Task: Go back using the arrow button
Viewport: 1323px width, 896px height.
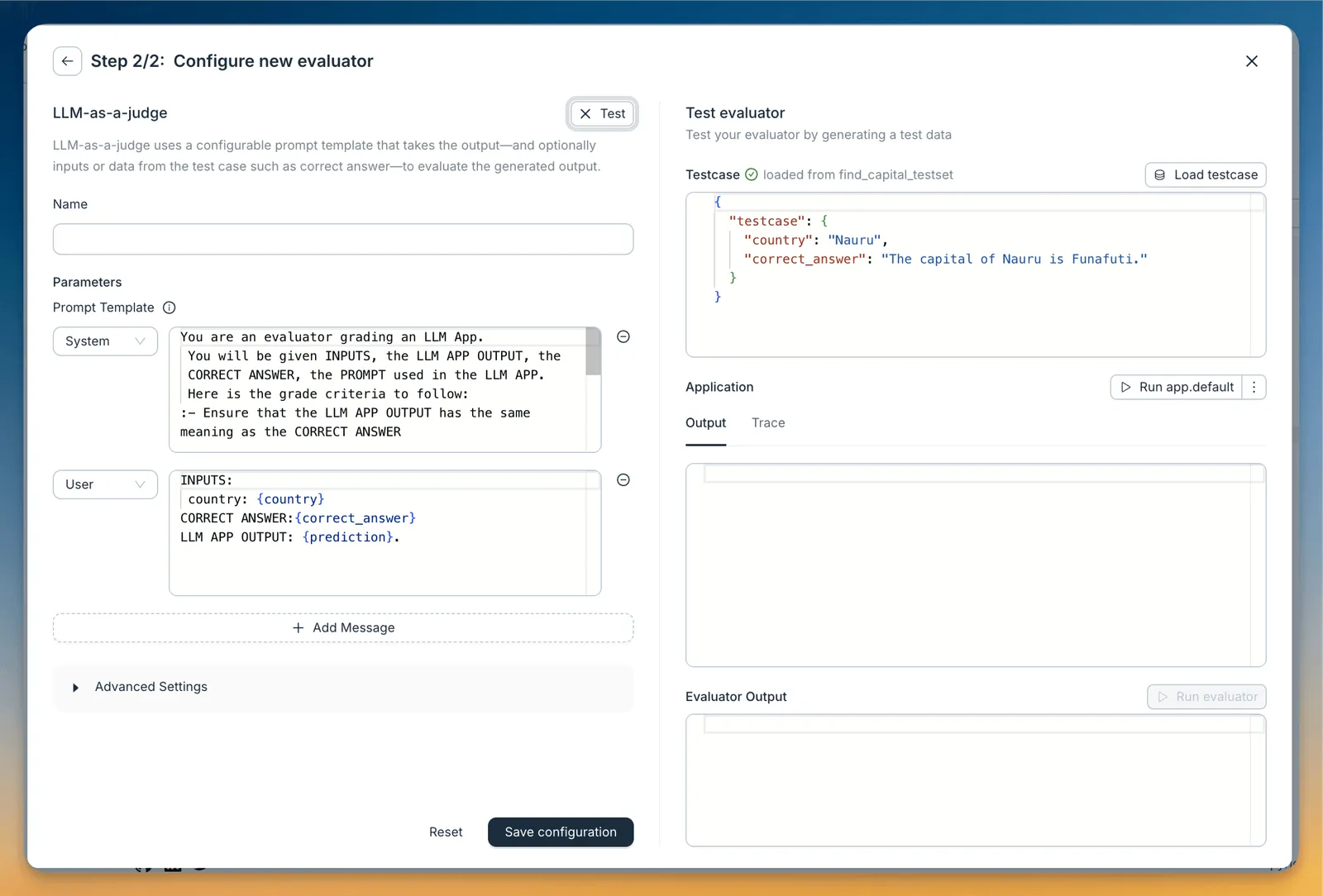Action: [67, 61]
